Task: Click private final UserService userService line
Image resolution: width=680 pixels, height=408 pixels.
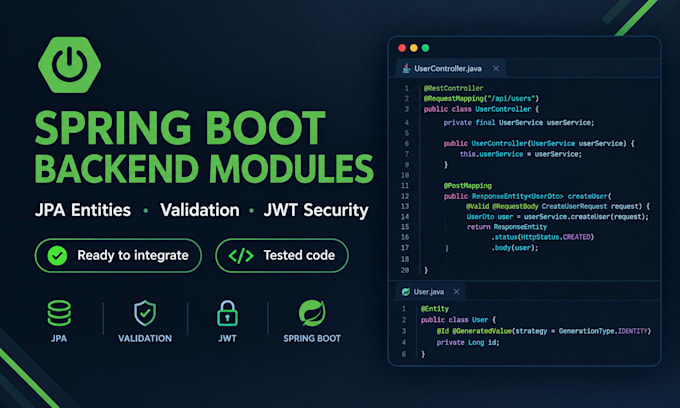Action: 519,123
